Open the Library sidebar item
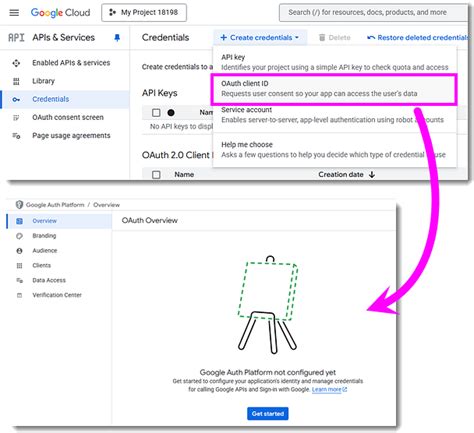 coord(43,81)
